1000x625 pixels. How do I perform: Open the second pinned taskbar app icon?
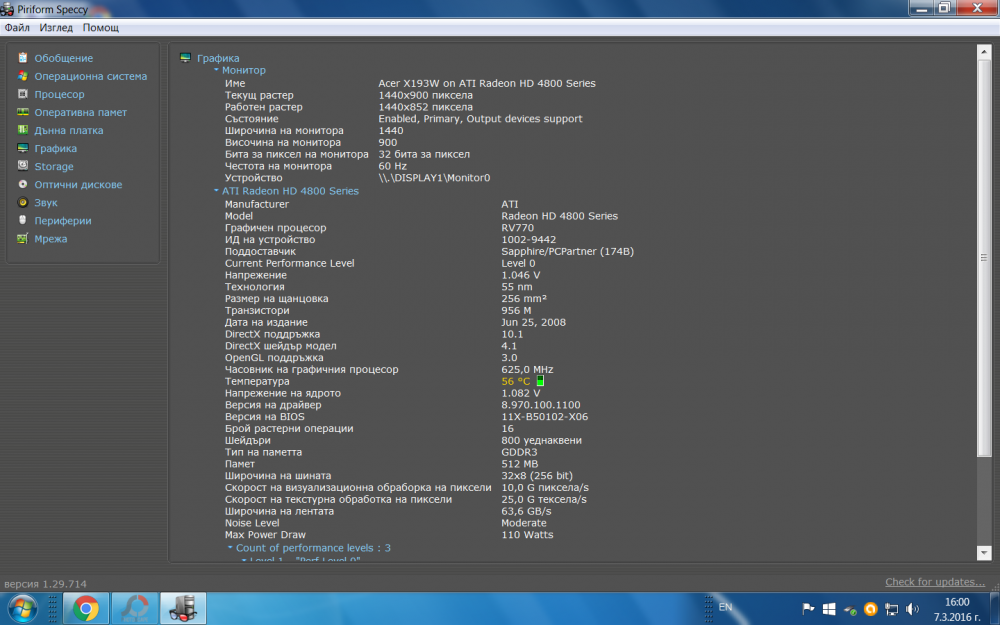[135, 609]
